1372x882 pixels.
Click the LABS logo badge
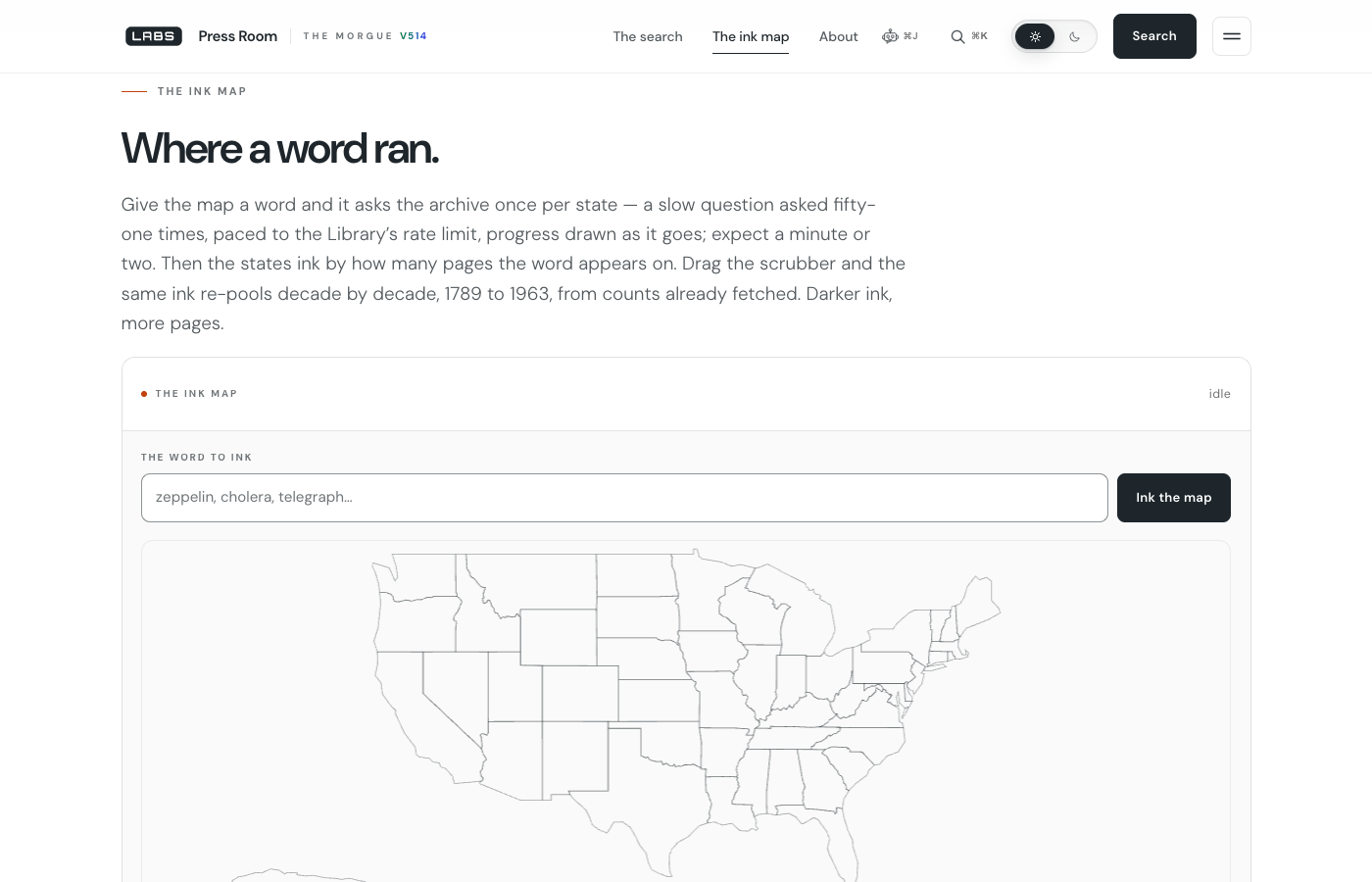[x=154, y=36]
